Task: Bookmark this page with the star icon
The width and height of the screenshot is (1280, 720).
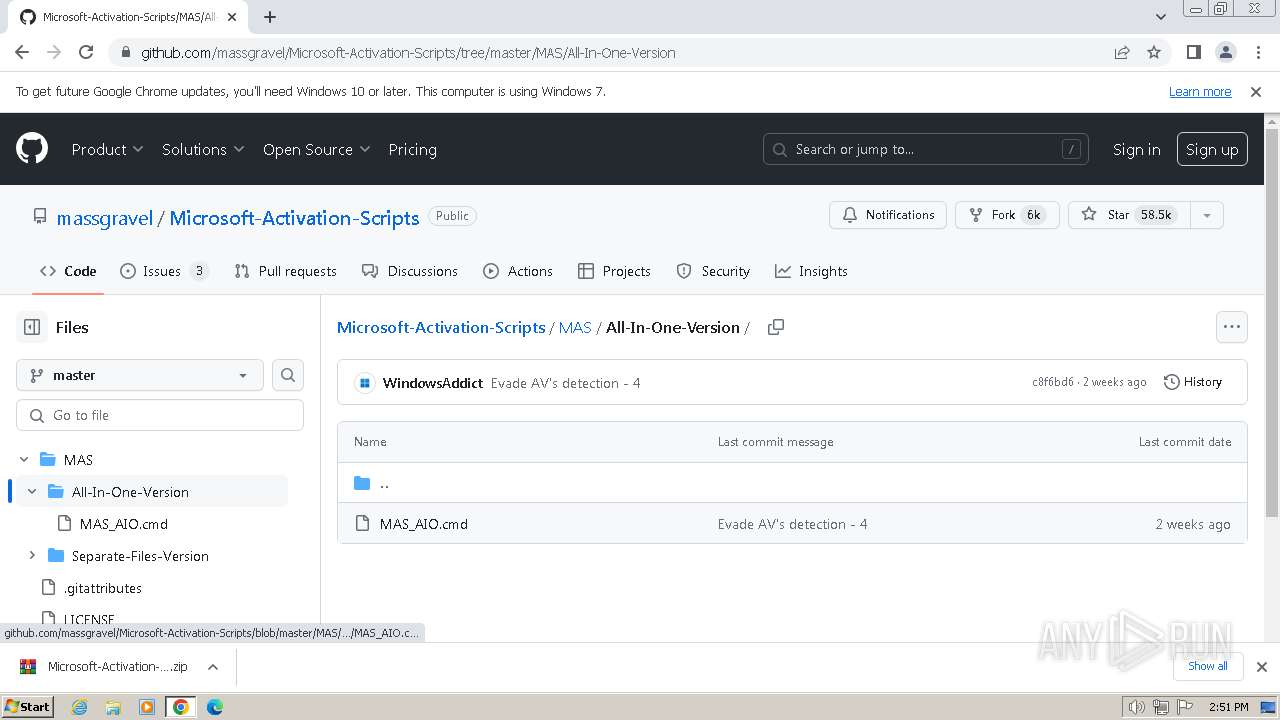Action: pos(1154,52)
